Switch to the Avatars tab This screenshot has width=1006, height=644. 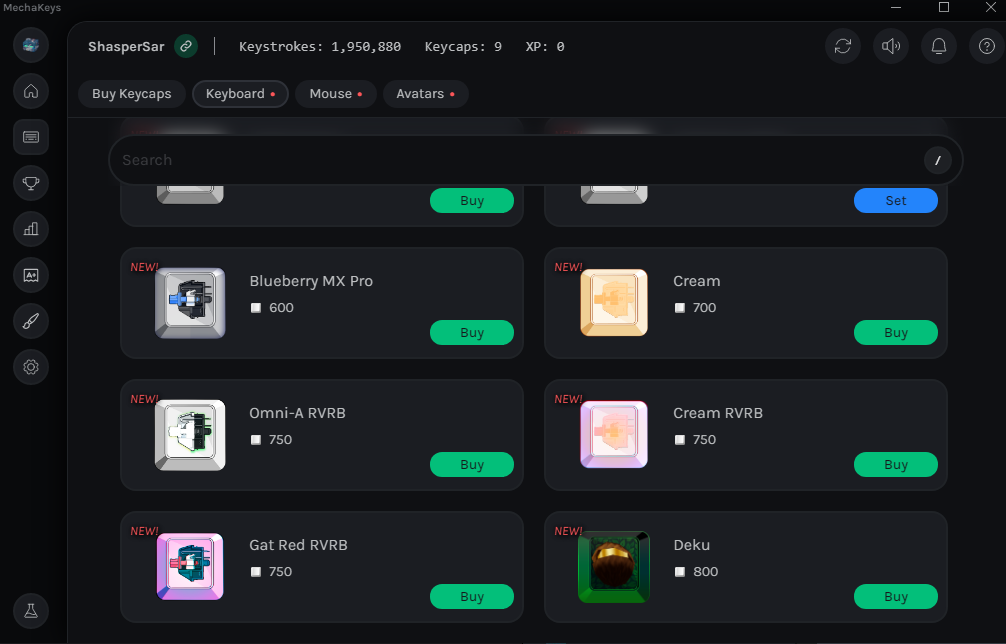[x=425, y=94]
